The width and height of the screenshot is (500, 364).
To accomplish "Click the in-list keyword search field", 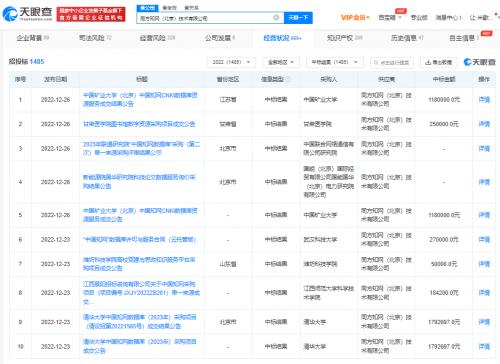I will coord(391,62).
